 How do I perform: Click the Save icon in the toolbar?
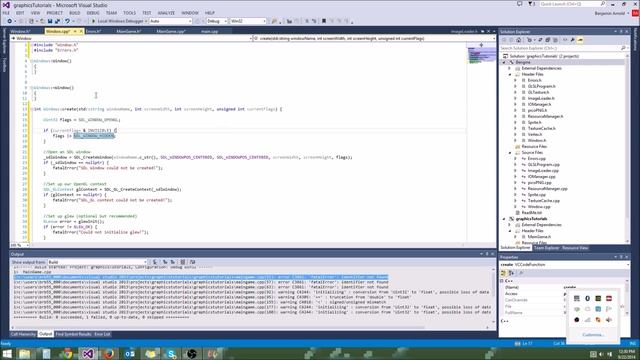pos(50,21)
